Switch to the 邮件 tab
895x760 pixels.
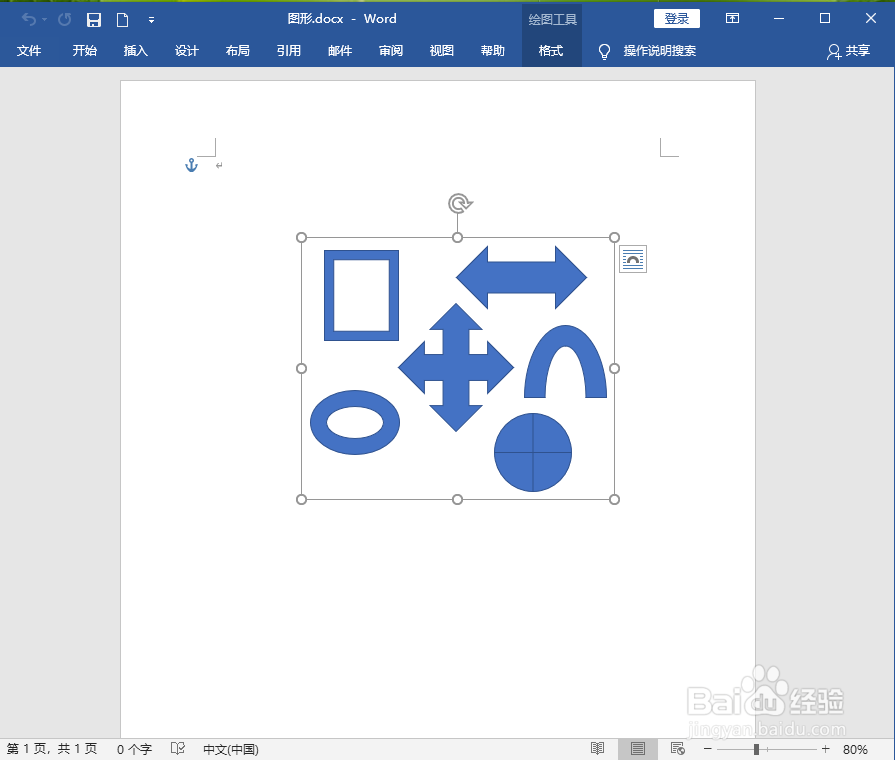[340, 51]
